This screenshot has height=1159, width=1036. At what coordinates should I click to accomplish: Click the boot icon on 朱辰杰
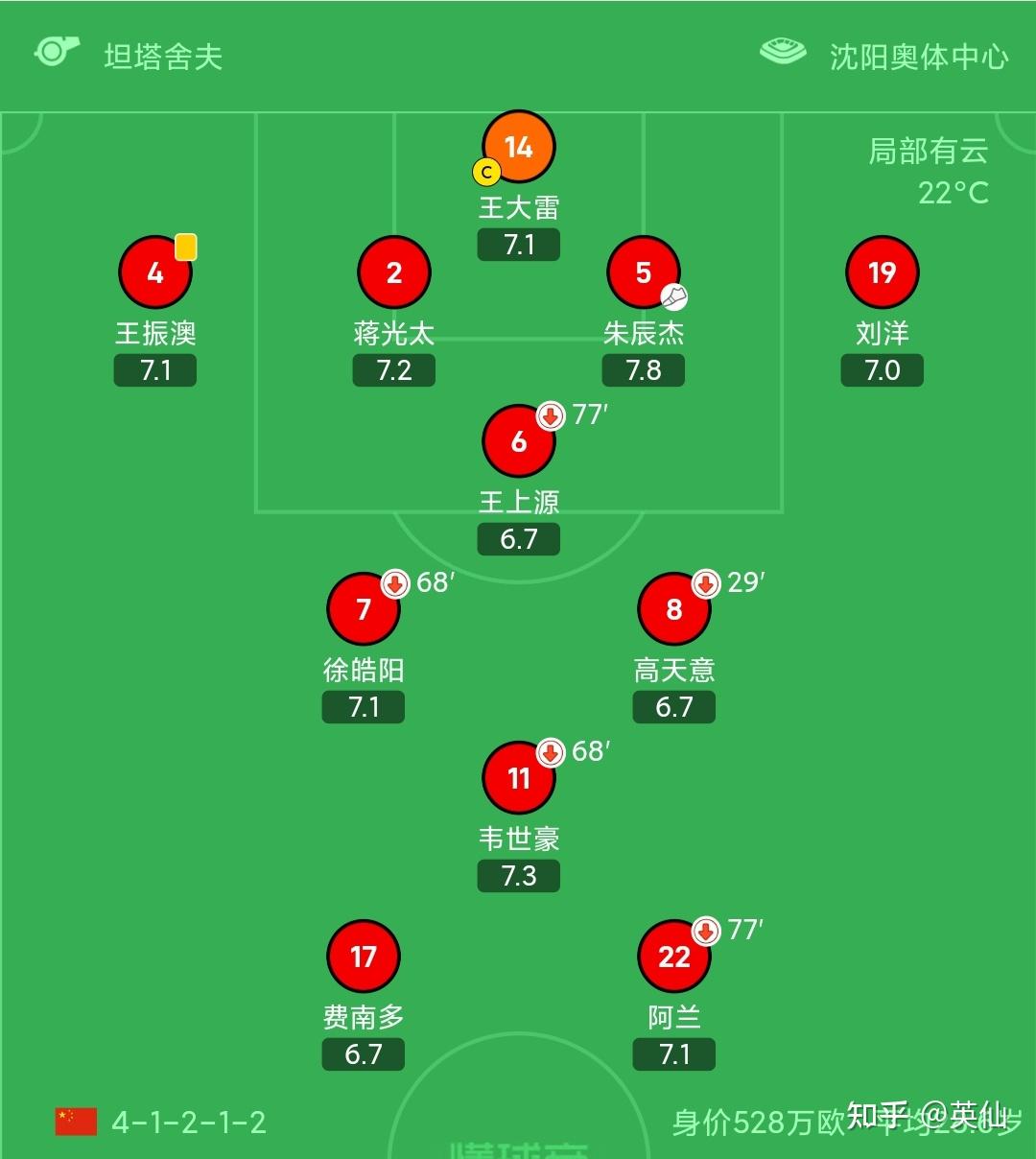point(674,296)
